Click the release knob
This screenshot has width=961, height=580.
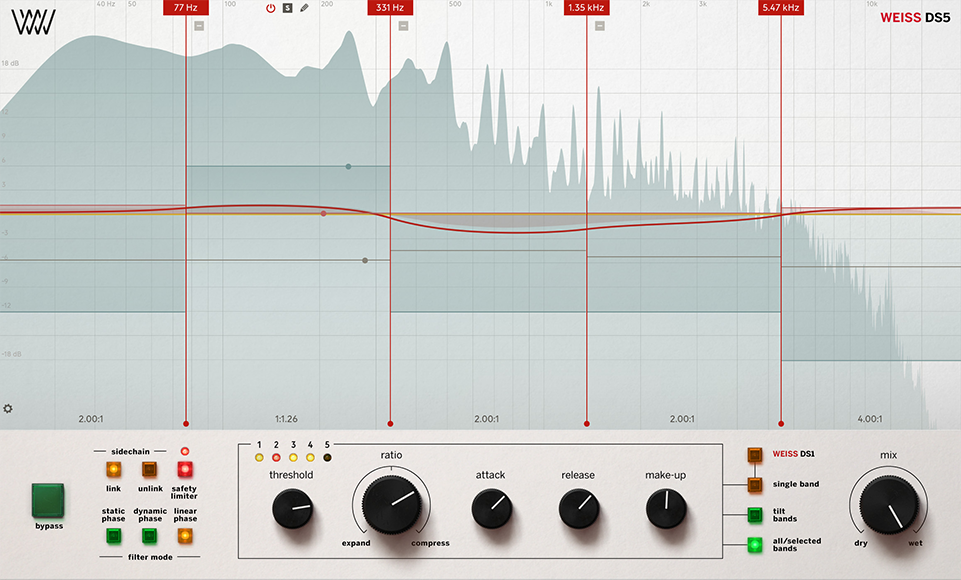[579, 508]
